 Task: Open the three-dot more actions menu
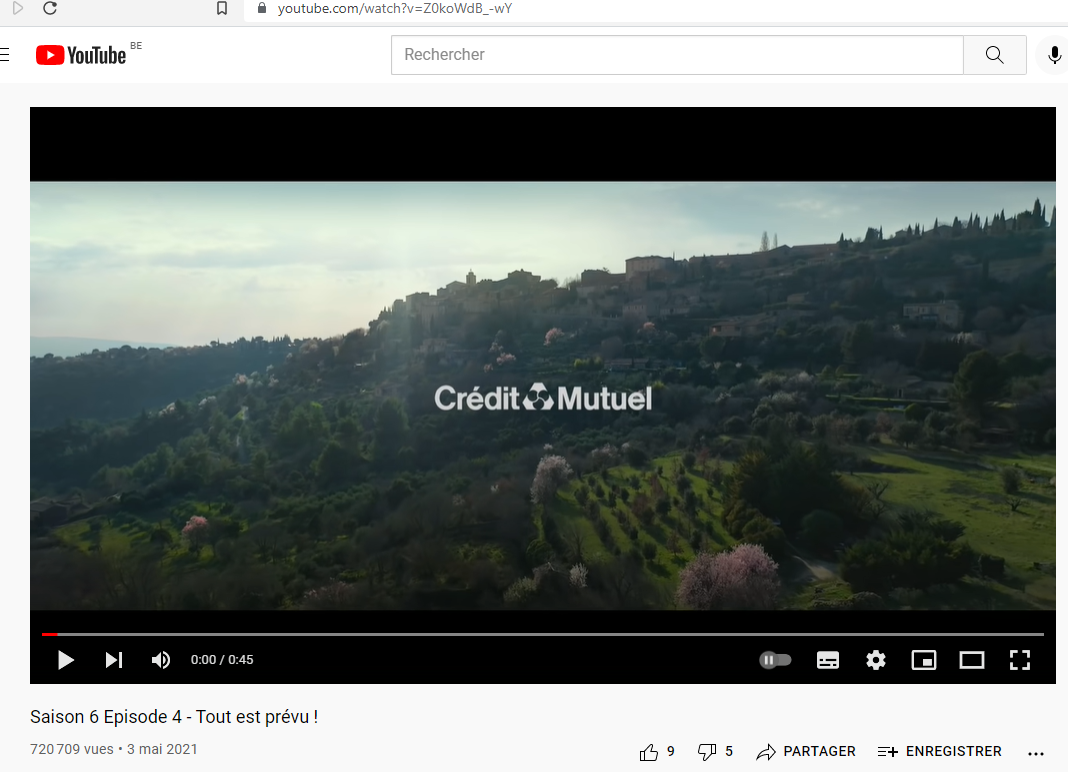1035,753
